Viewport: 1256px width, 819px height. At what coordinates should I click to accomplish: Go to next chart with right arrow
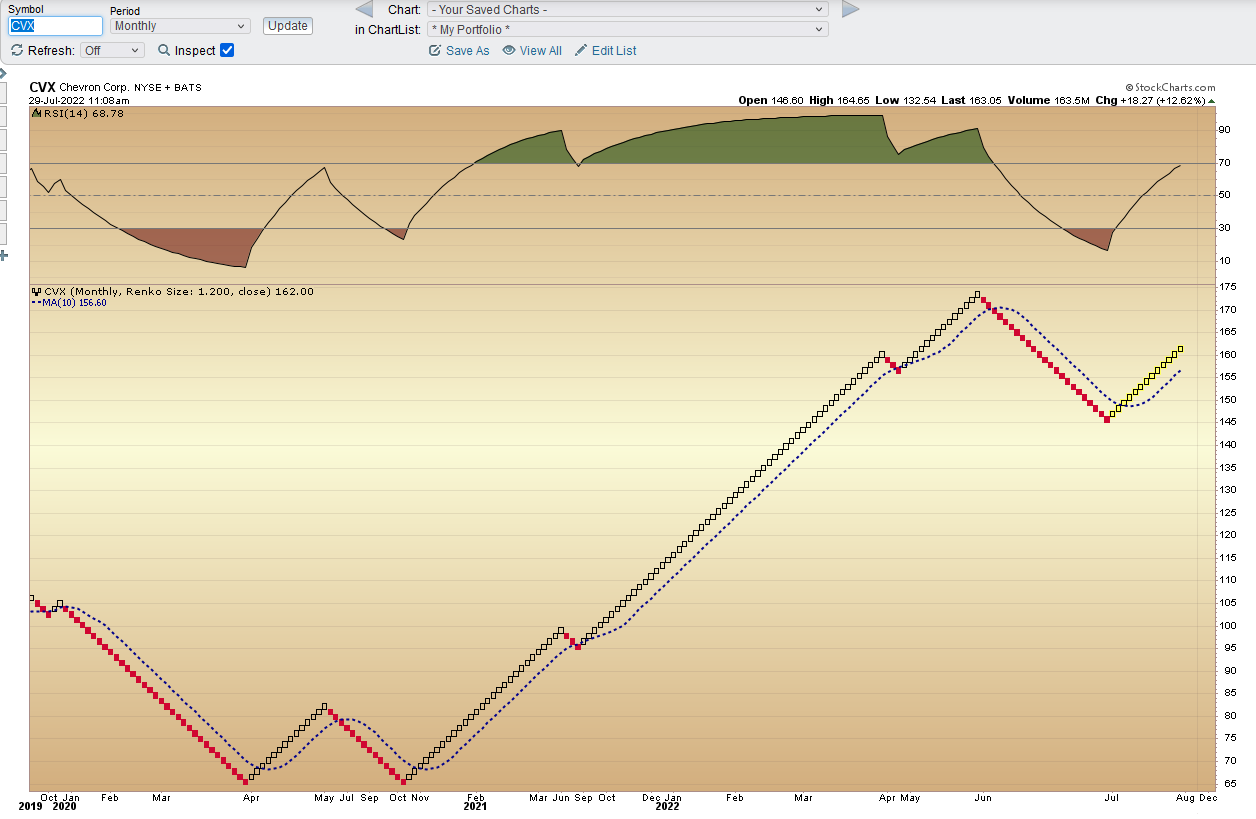pyautogui.click(x=850, y=9)
